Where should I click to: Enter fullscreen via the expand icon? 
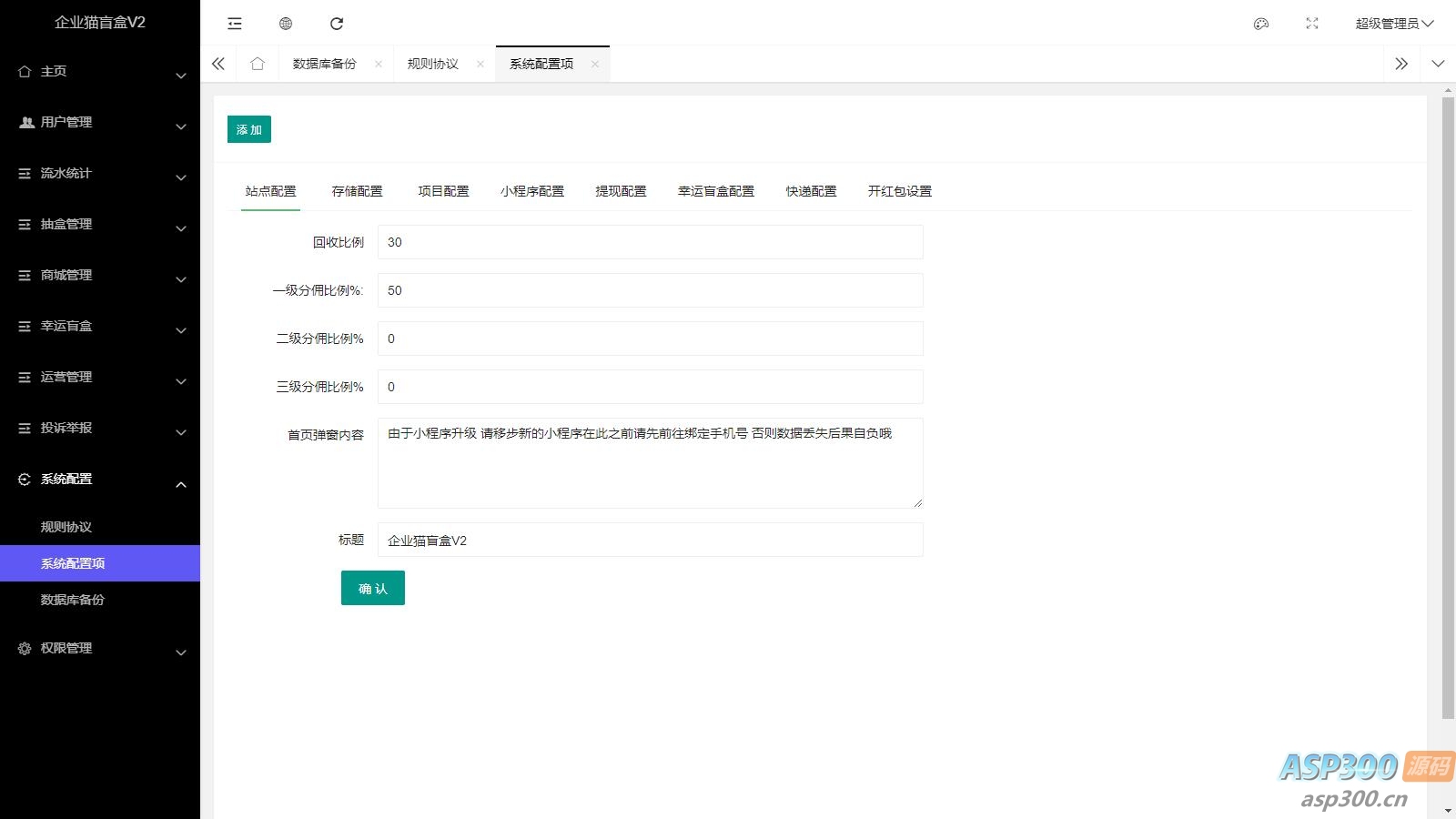pyautogui.click(x=1311, y=25)
